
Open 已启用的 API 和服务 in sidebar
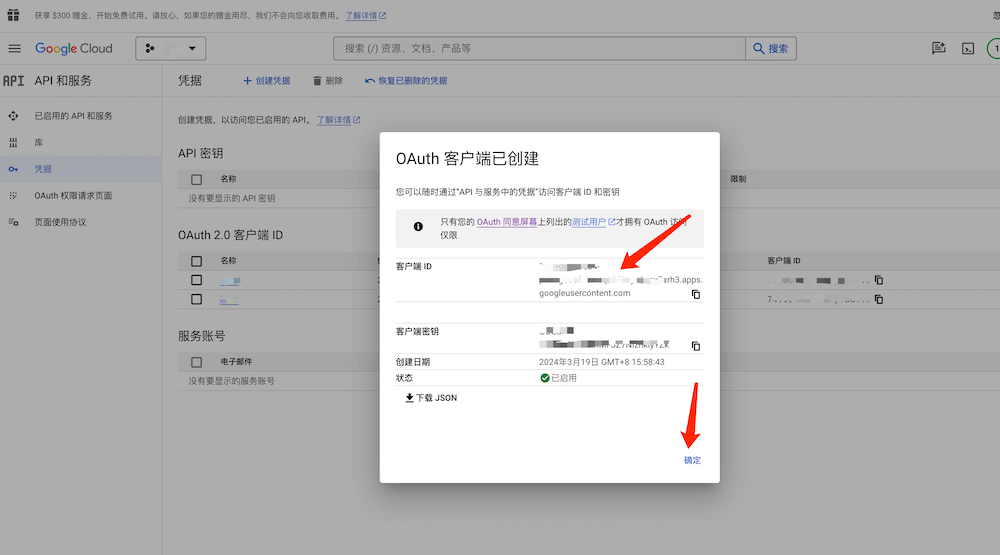(x=73, y=116)
